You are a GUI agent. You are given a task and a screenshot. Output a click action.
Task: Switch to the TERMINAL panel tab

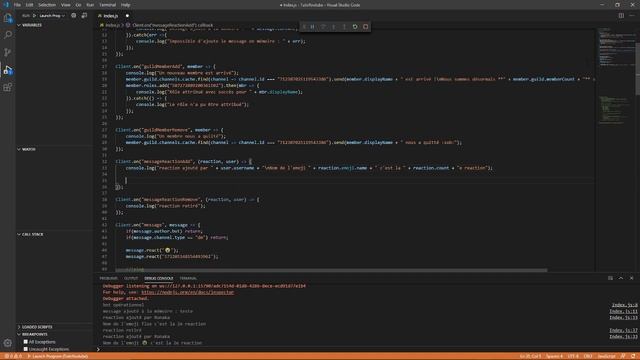click(x=188, y=278)
